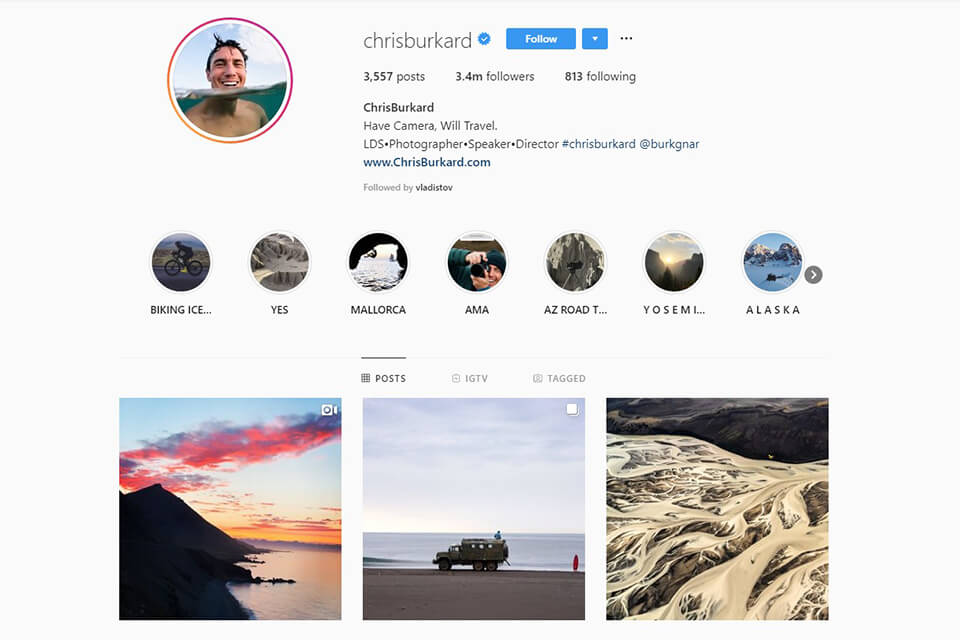
Task: Open the sunset mountain video post
Action: [x=230, y=509]
